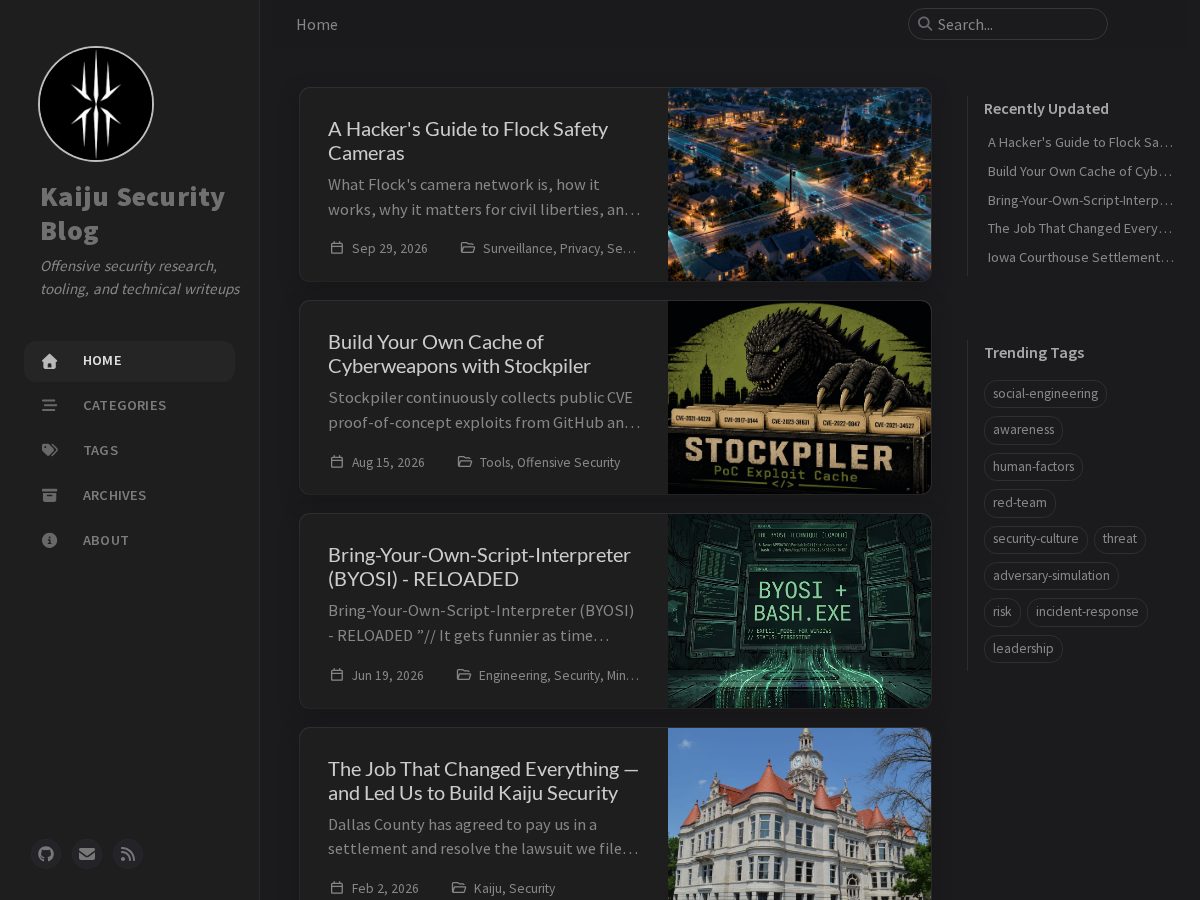Click the Recently Updated heading
Image resolution: width=1200 pixels, height=900 pixels.
coord(1046,108)
